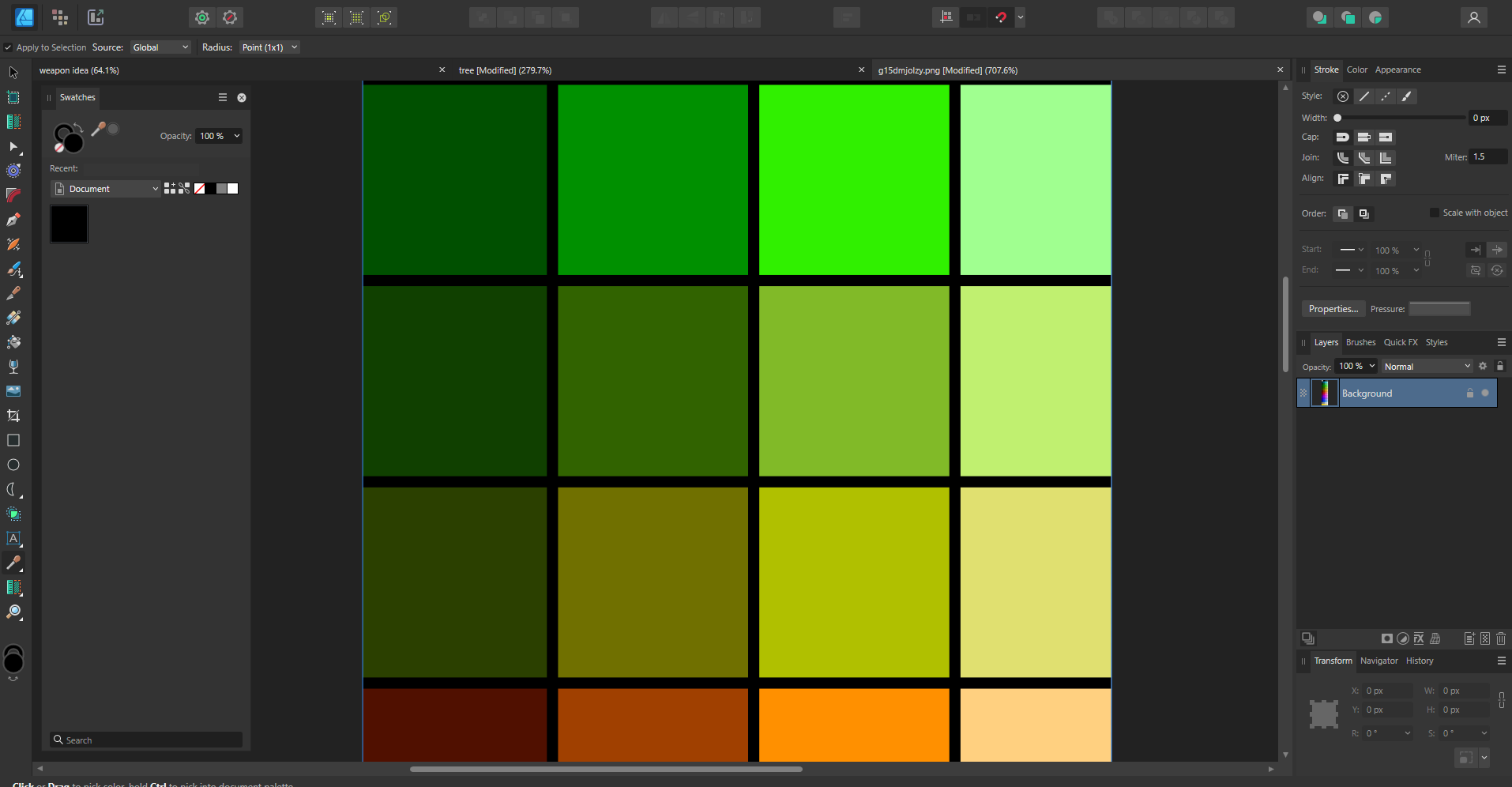Toggle Background layer visibility dot
Image resolution: width=1512 pixels, height=787 pixels.
tap(1485, 393)
